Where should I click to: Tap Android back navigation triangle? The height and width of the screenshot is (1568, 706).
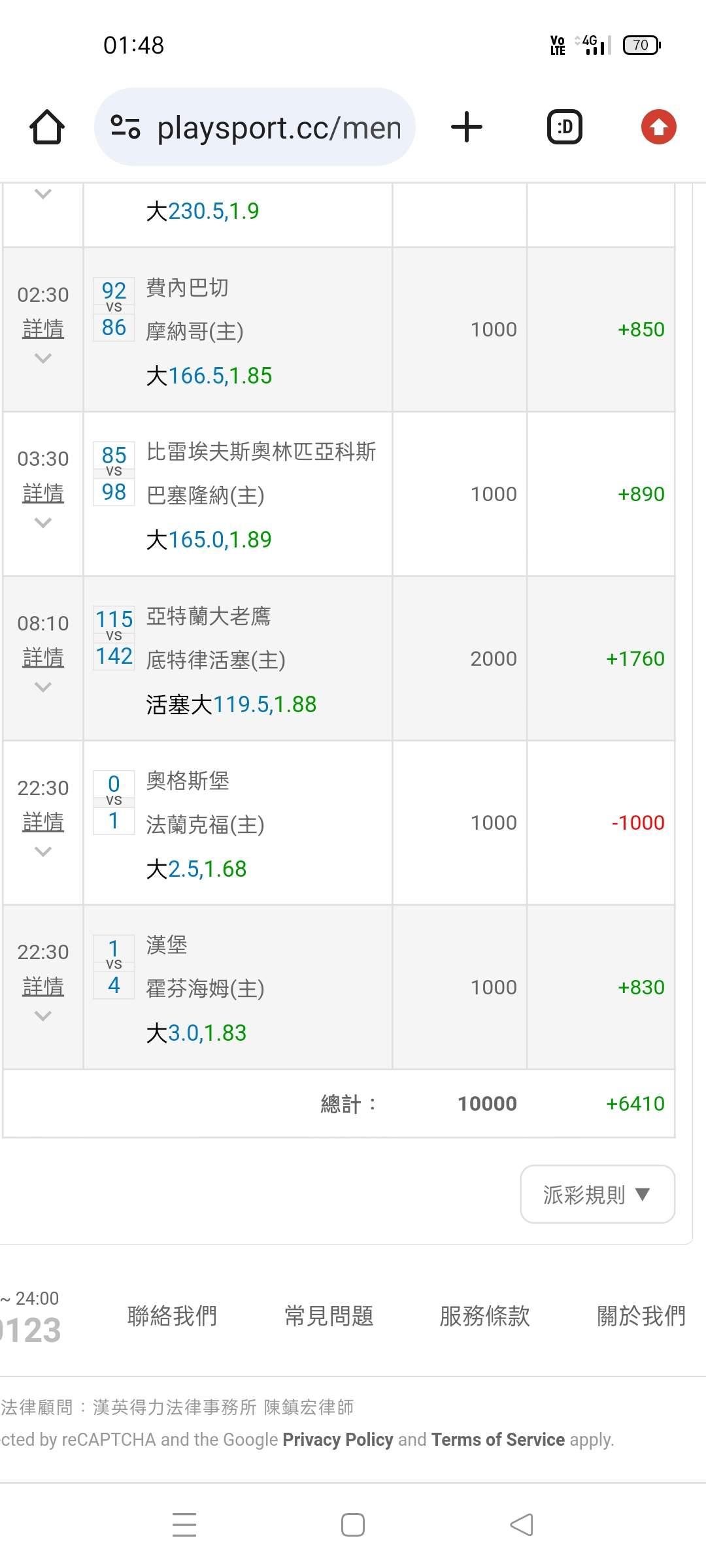[x=522, y=1524]
